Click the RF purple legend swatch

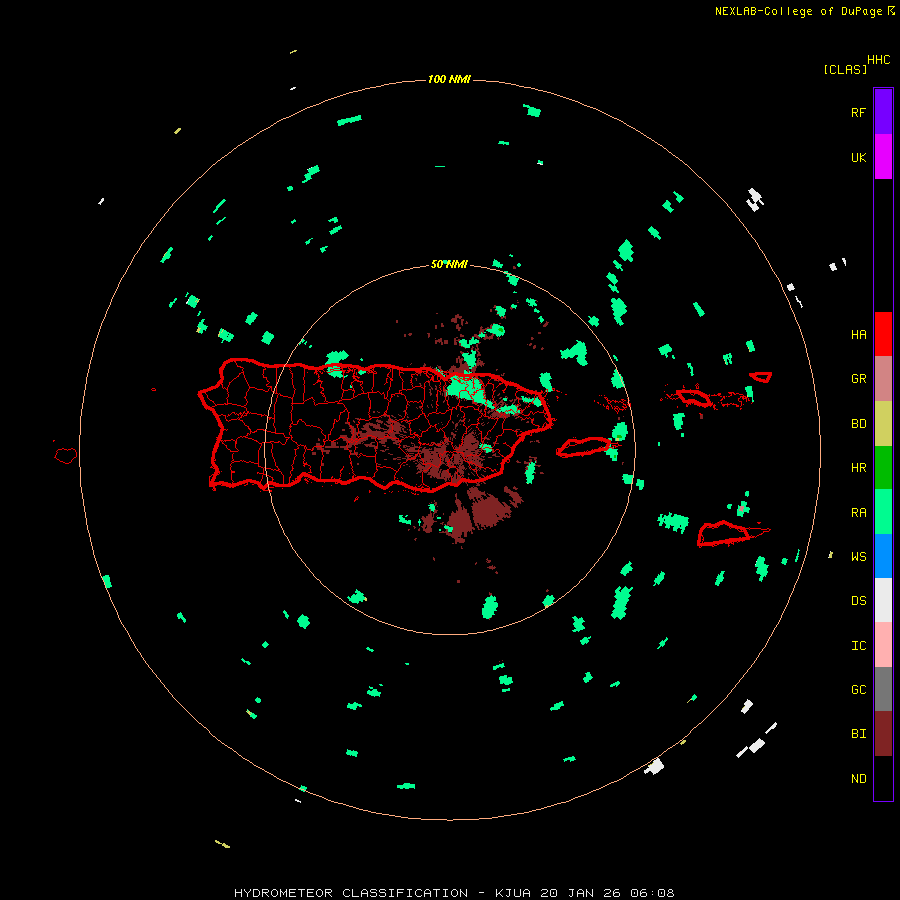(x=883, y=112)
